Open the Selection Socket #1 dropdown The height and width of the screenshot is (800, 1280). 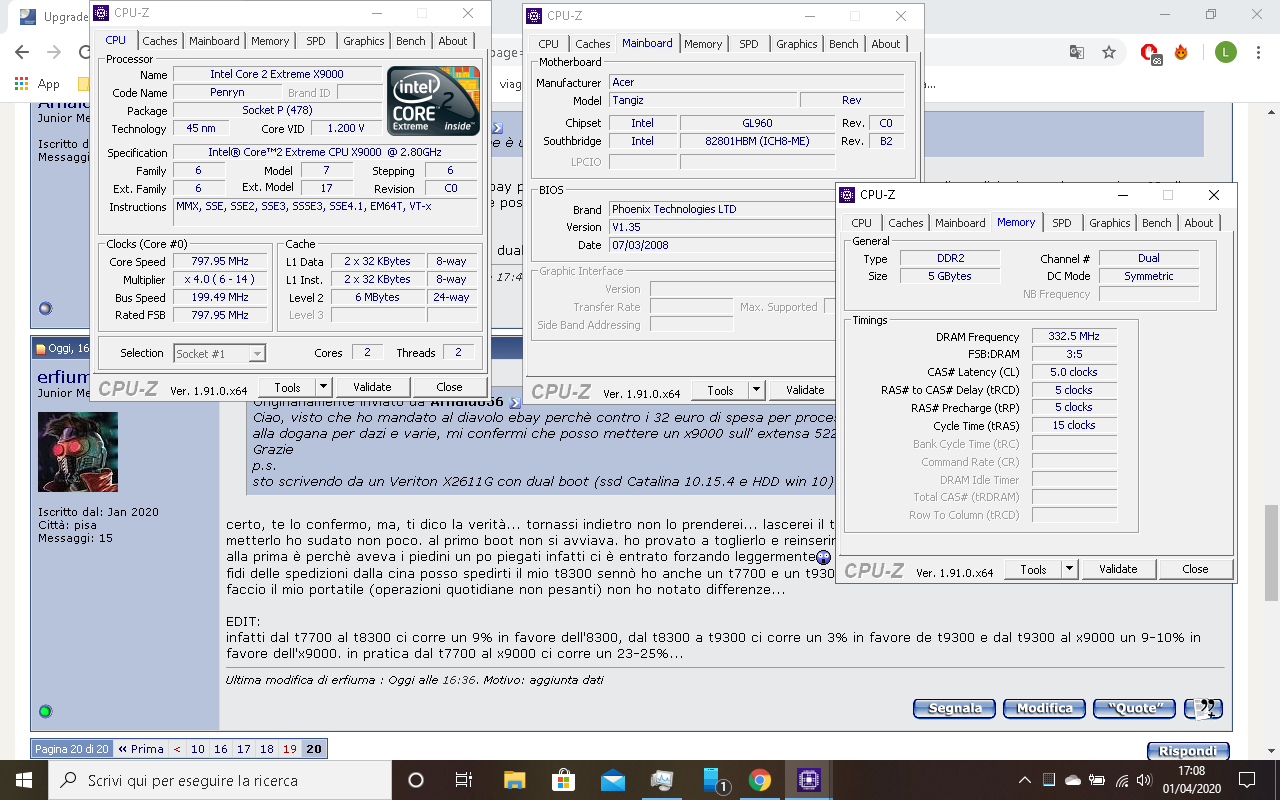tap(220, 353)
